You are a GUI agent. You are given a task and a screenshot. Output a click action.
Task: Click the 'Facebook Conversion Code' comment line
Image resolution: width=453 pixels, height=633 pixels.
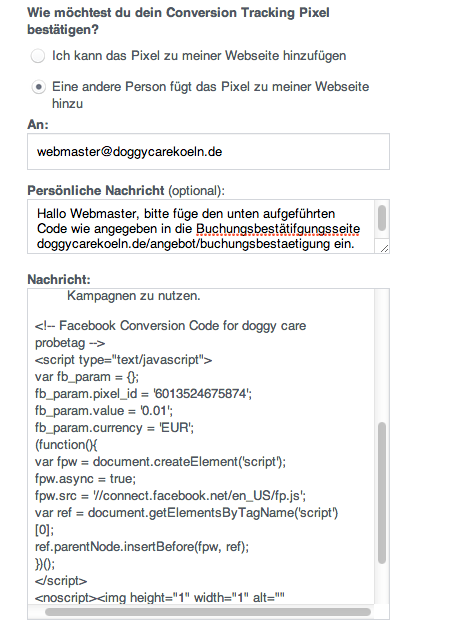pos(170,326)
